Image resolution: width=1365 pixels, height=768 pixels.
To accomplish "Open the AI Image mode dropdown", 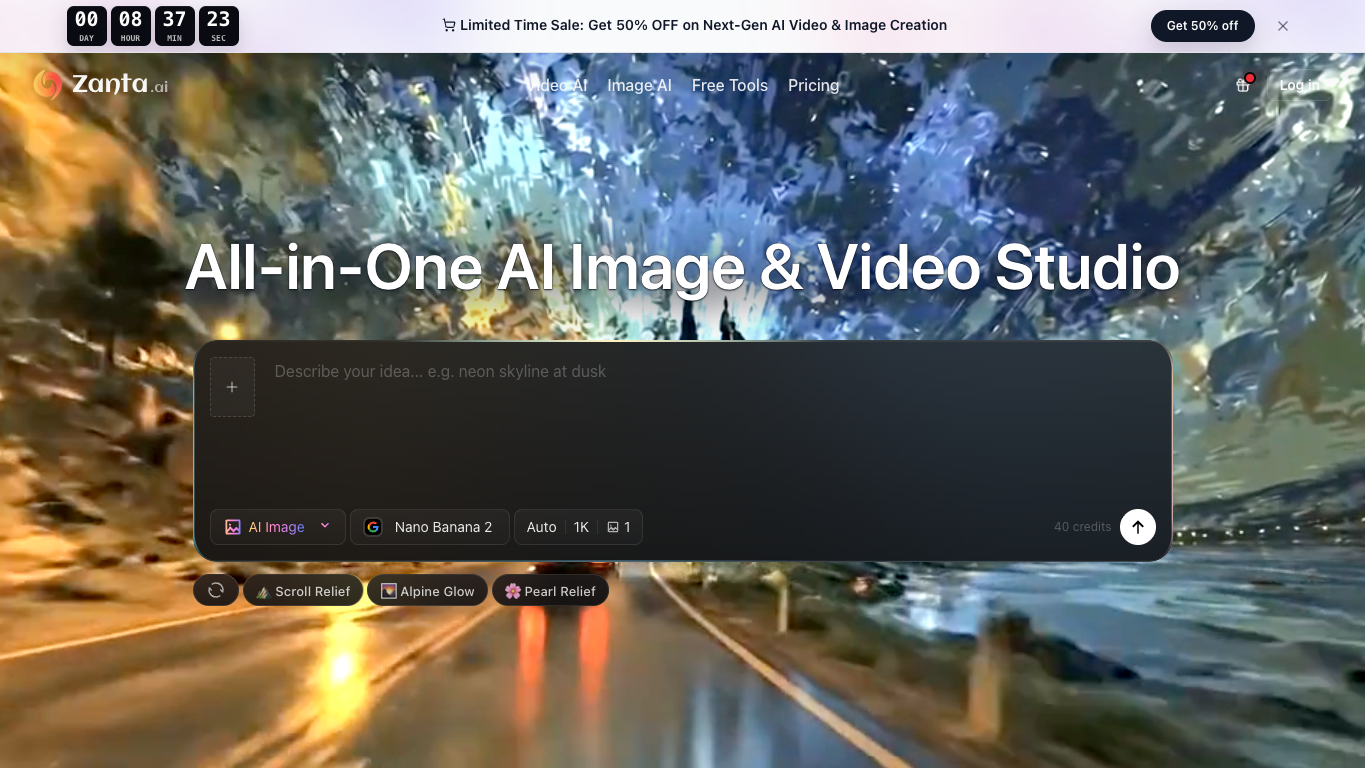I will click(x=278, y=527).
